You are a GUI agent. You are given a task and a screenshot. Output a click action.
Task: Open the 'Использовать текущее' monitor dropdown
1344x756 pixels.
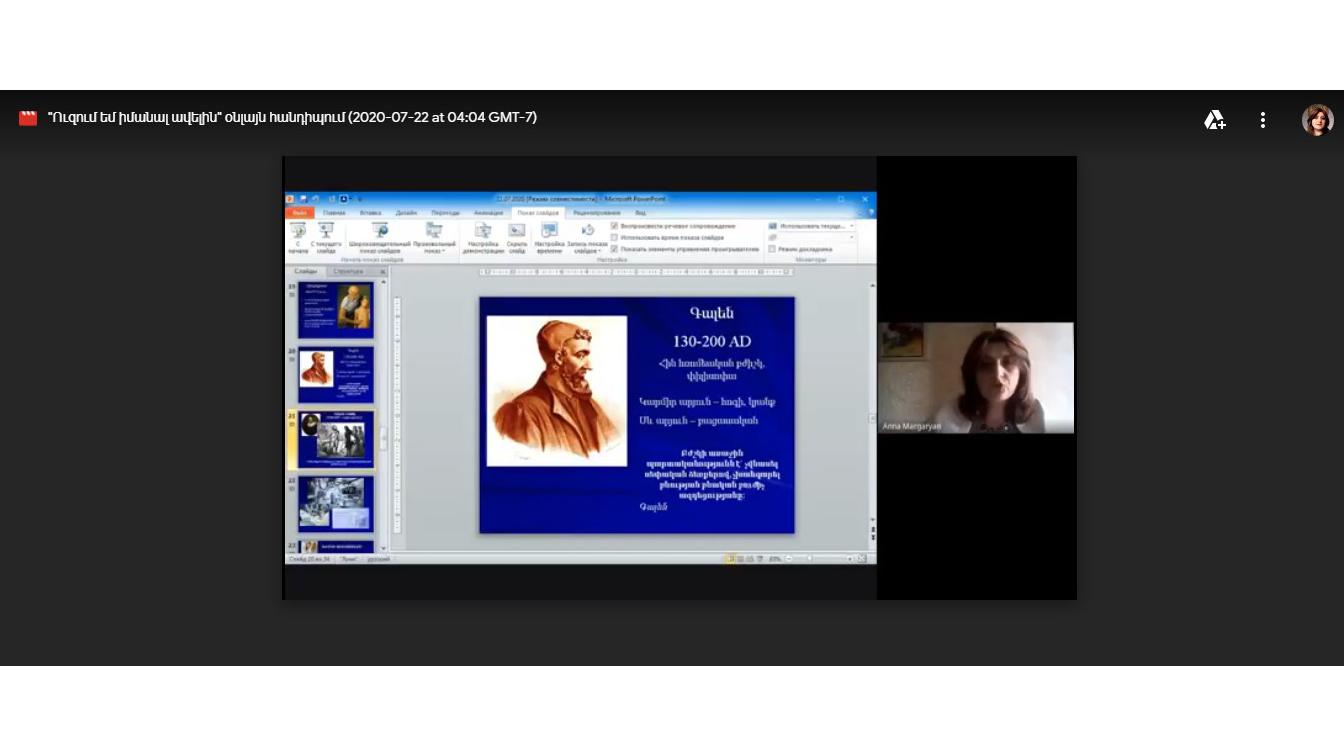pyautogui.click(x=851, y=226)
